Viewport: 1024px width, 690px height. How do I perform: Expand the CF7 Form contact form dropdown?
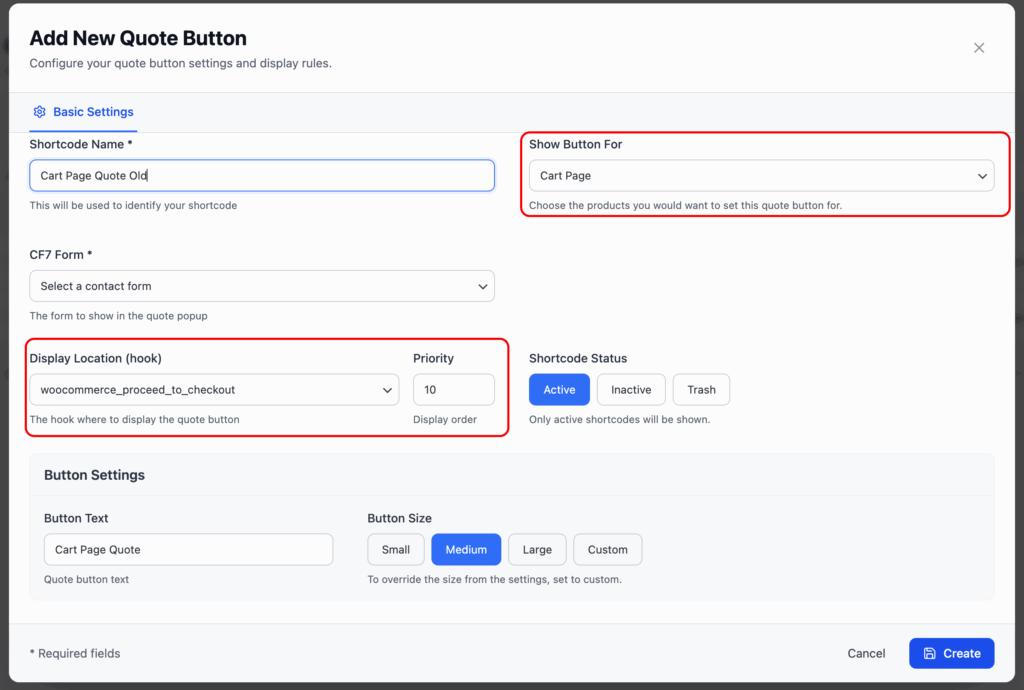(262, 286)
